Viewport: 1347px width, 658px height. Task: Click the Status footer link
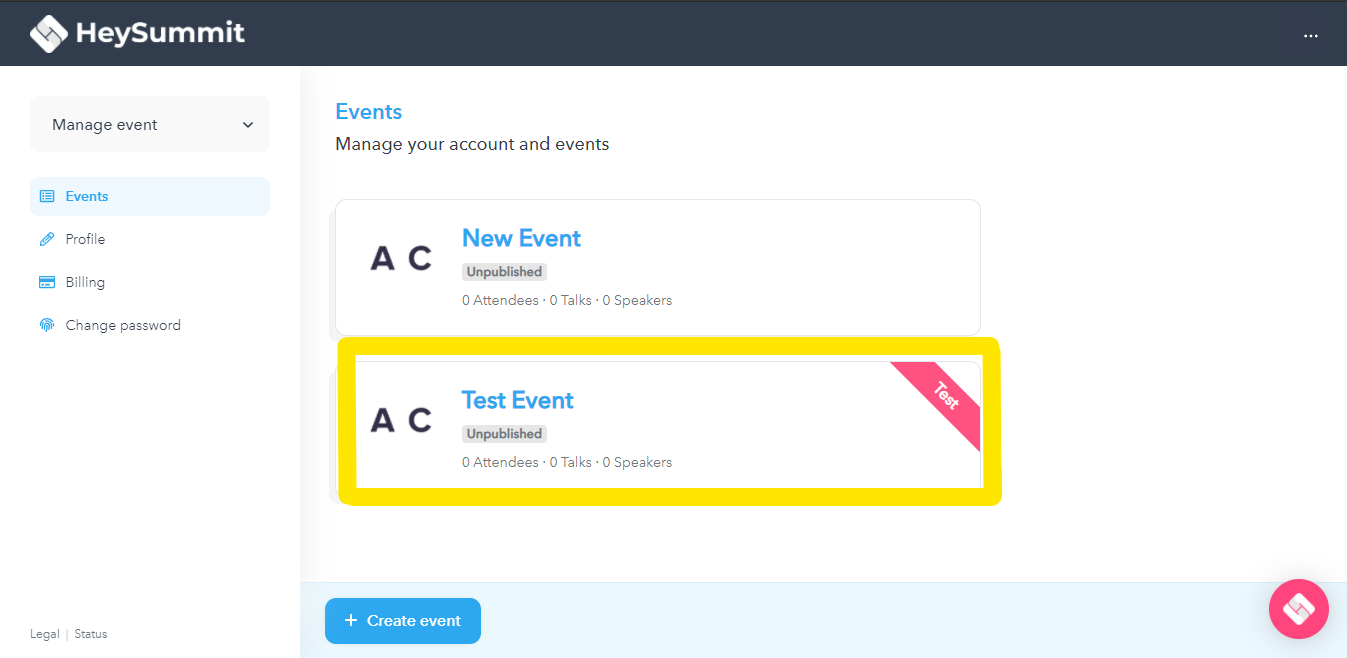click(91, 634)
